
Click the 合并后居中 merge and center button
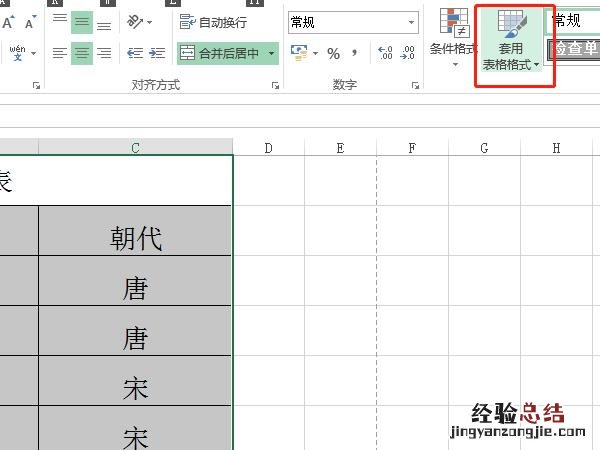[x=220, y=53]
